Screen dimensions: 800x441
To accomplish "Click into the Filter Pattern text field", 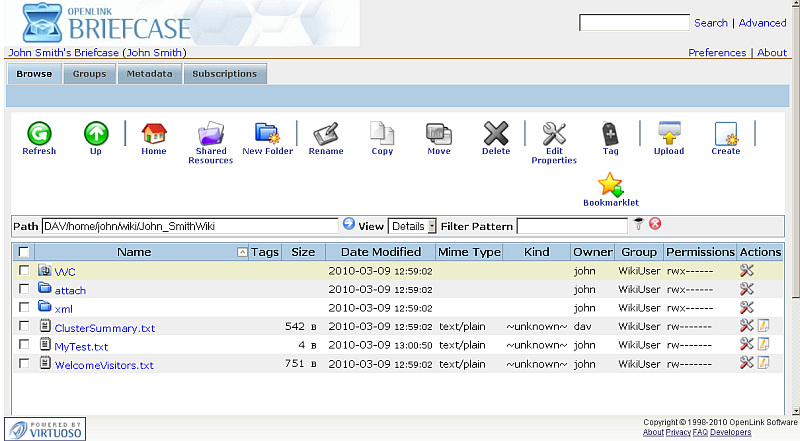I will (572, 226).
